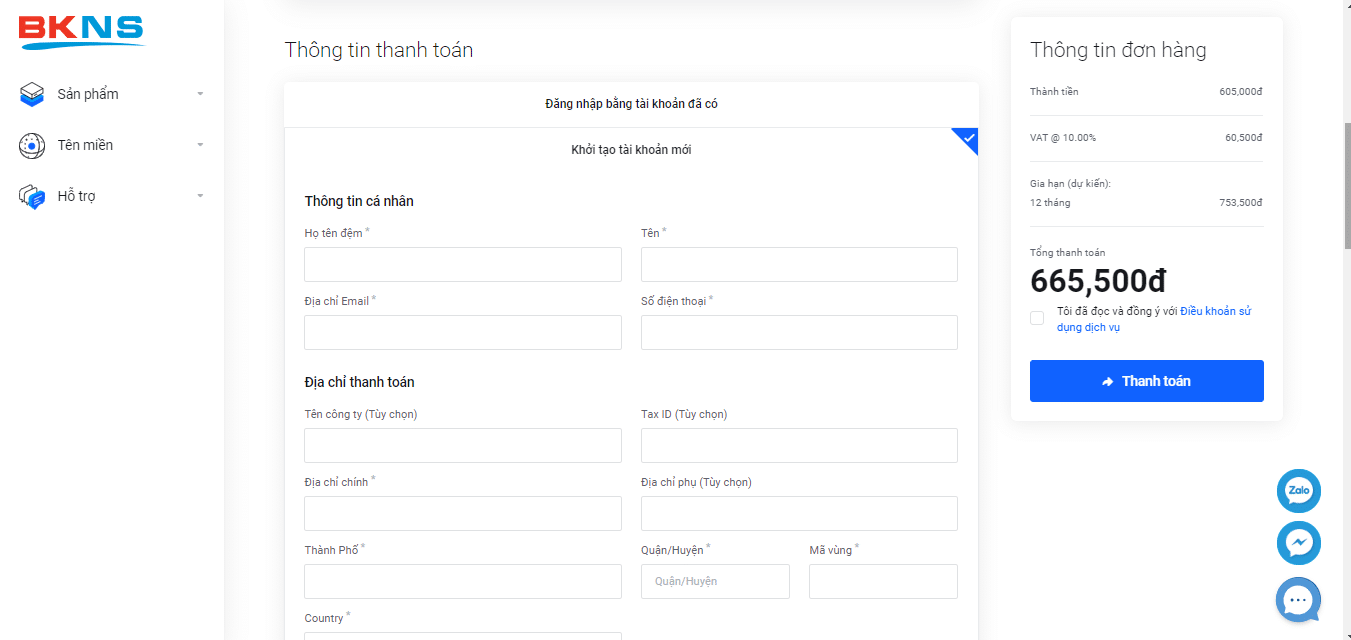
Task: Focus the Quận/Huyện input field
Action: pyautogui.click(x=715, y=581)
